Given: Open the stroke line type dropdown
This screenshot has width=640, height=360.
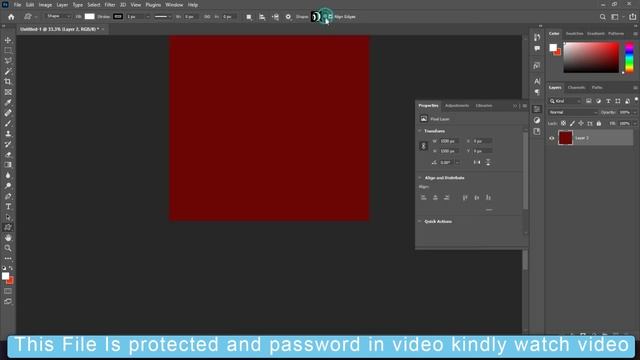Looking at the screenshot, I should [x=163, y=17].
